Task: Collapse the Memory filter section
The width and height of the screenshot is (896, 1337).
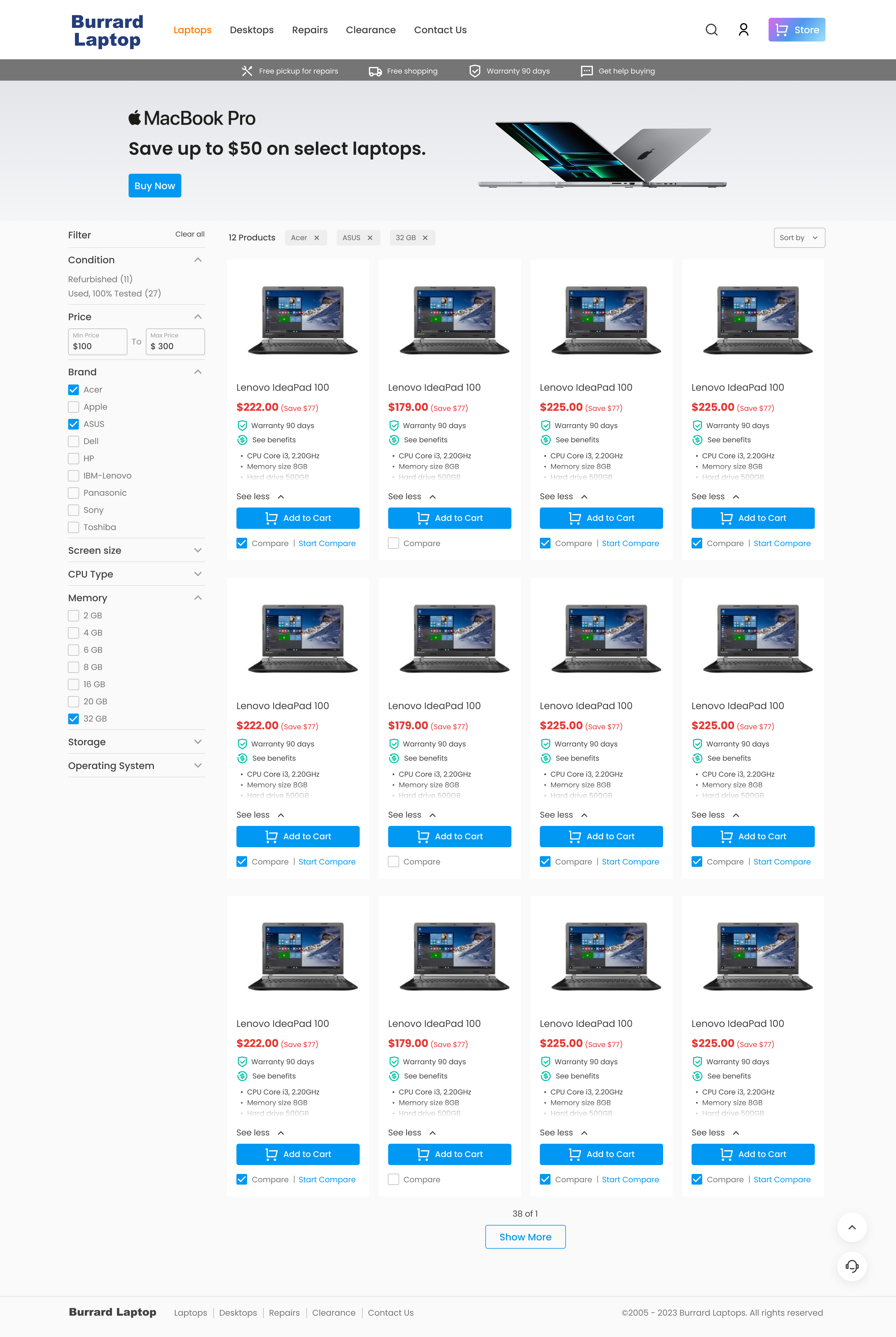Action: [198, 598]
